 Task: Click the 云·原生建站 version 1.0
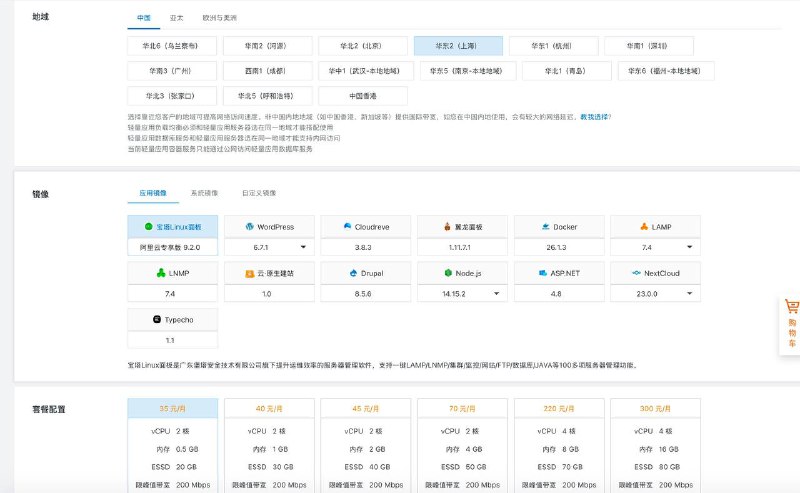pos(269,293)
